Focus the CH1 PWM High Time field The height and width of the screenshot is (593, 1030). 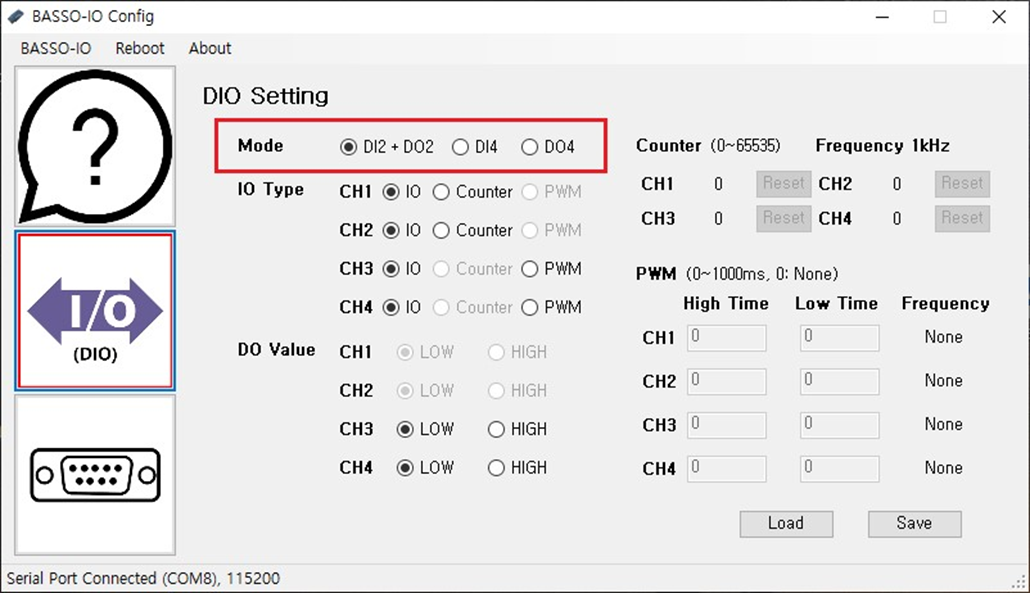pyautogui.click(x=727, y=338)
